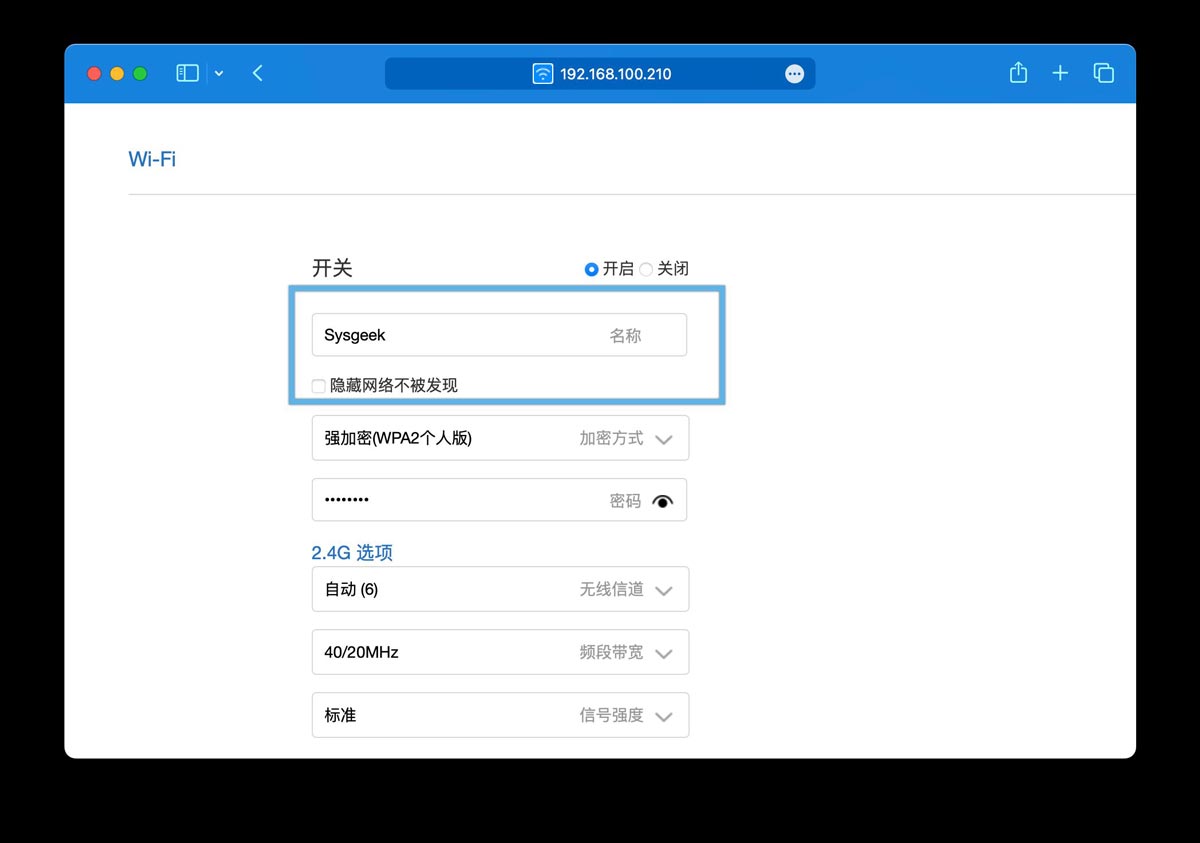Expand the 信号强度 signal strength dropdown

coord(663,715)
